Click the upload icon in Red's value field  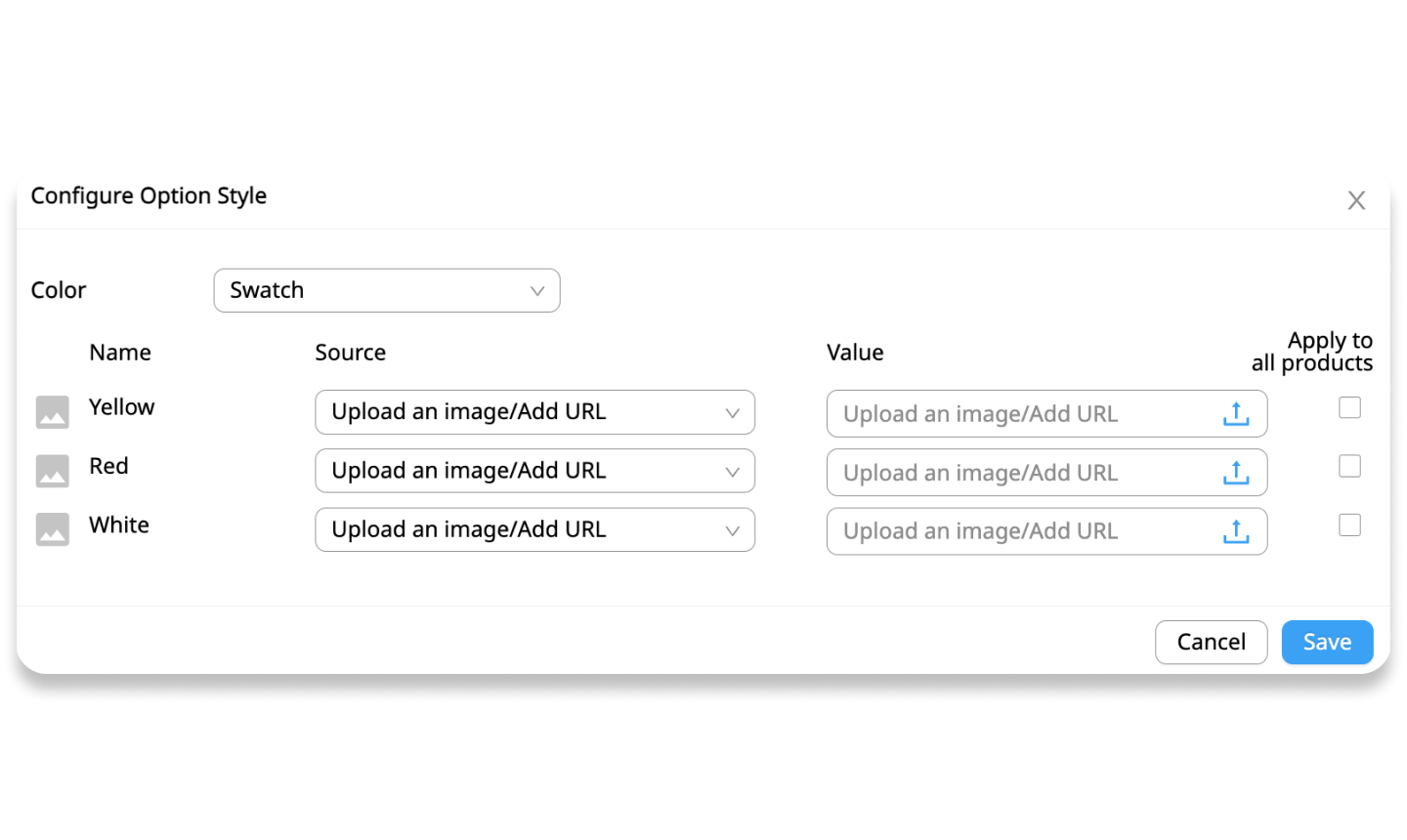[1236, 473]
